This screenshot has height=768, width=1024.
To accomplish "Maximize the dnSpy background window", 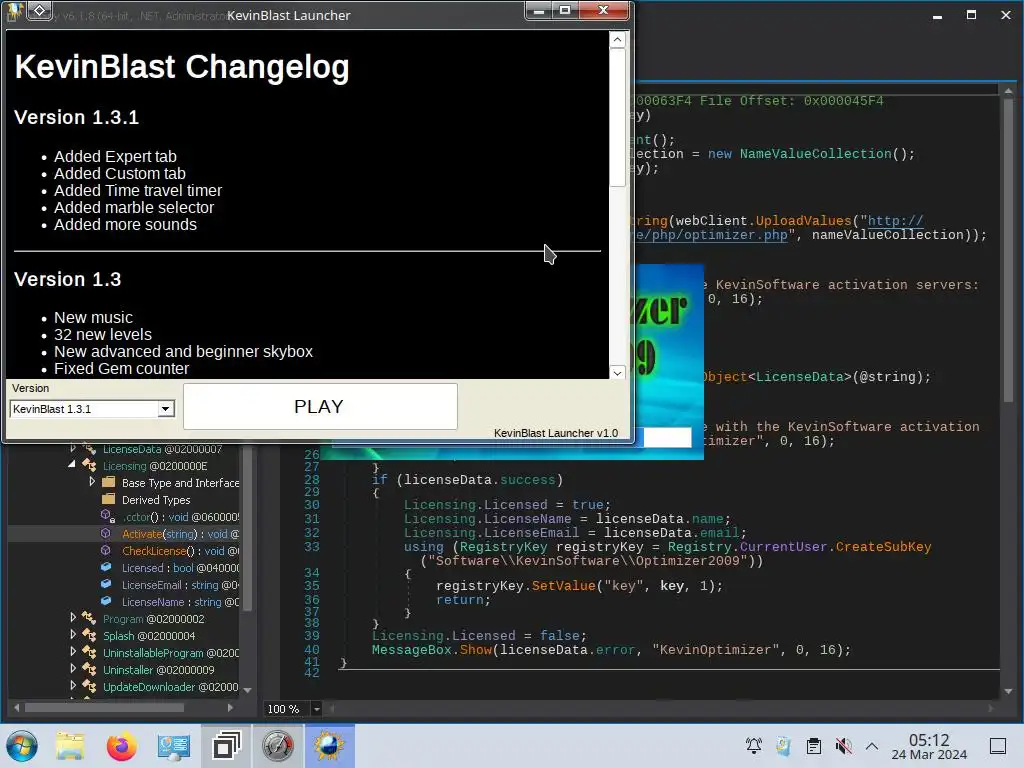I will tap(972, 15).
